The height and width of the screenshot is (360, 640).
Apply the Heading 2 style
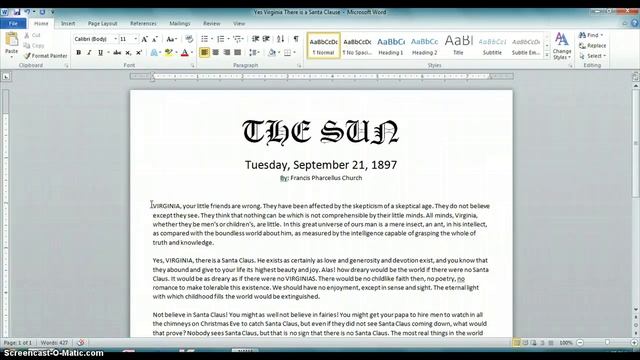[424, 46]
